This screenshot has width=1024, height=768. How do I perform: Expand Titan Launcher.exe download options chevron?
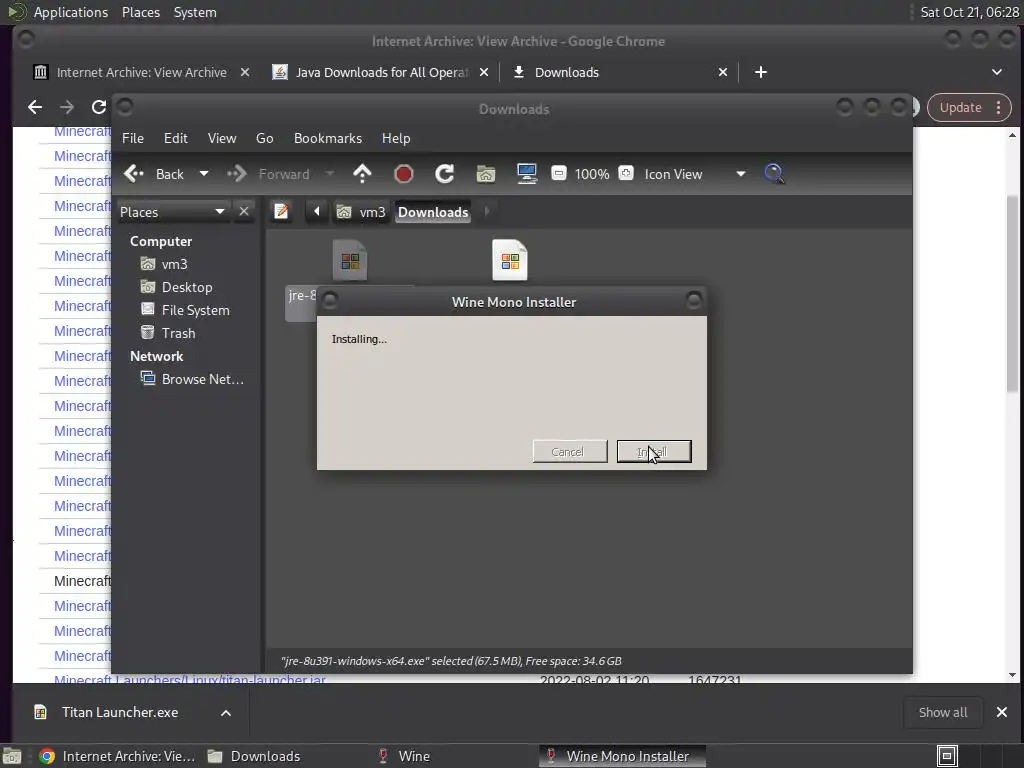click(226, 713)
